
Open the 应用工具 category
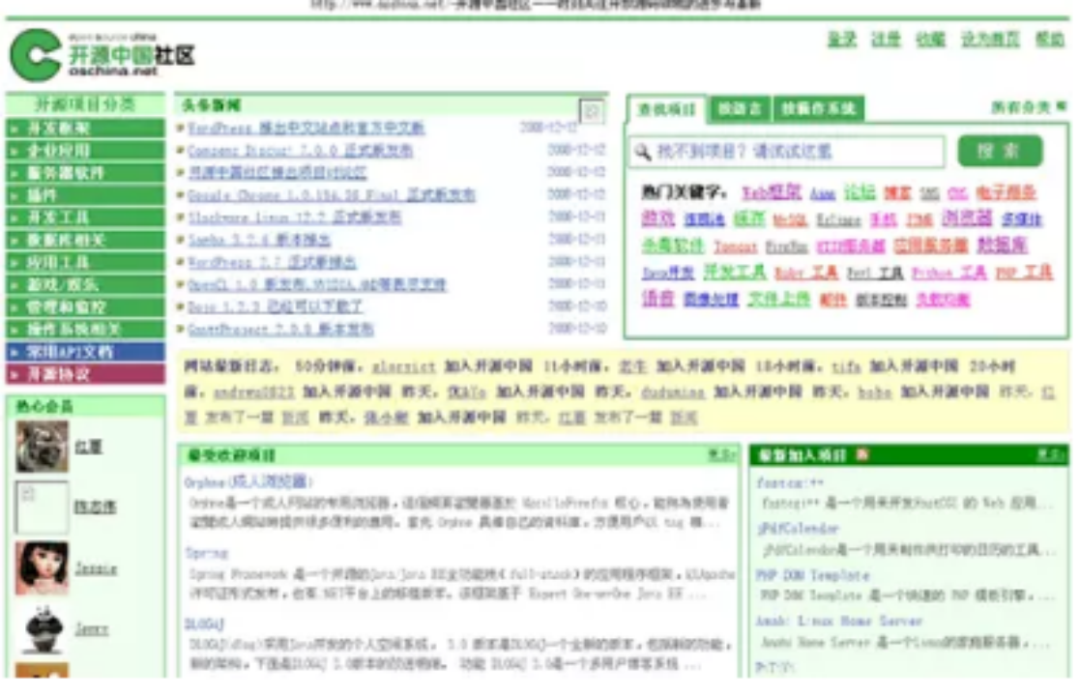click(85, 262)
